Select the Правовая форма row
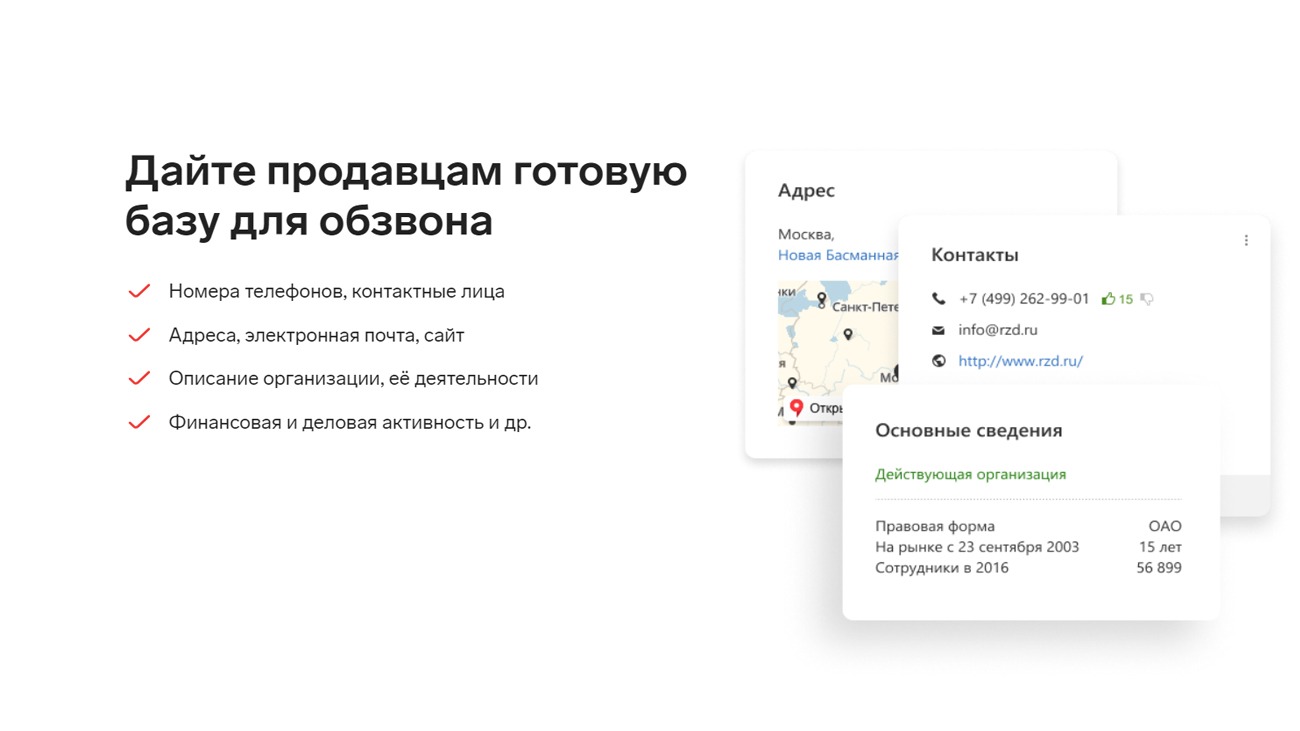Viewport: 1300px width, 731px height. [1027, 526]
